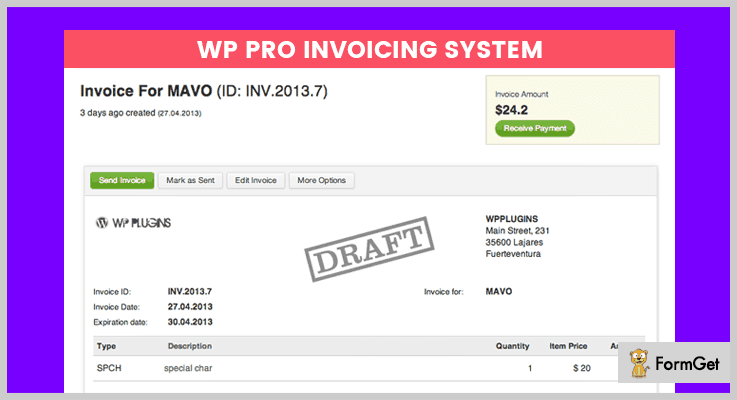The height and width of the screenshot is (400, 737).
Task: Click the FormGet mascot icon
Action: tap(639, 363)
